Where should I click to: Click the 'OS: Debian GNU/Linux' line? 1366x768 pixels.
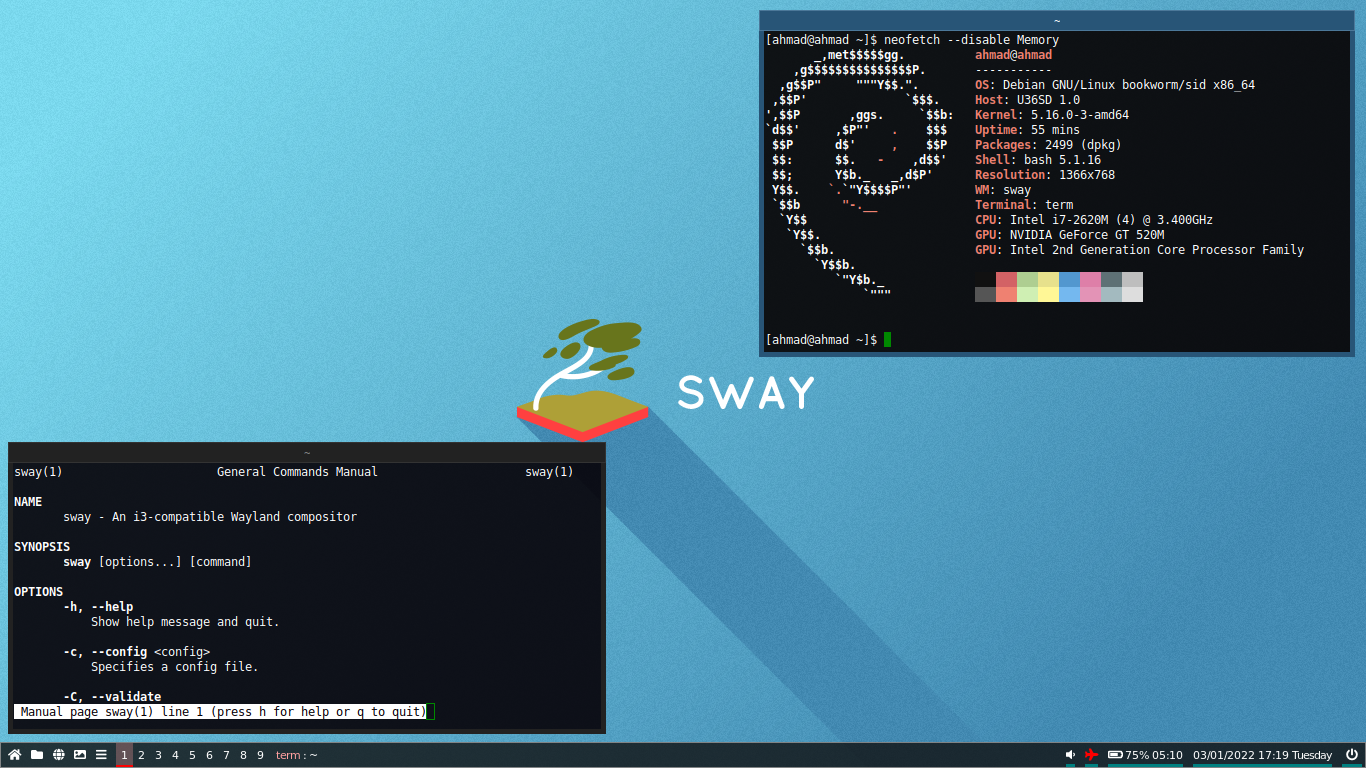1115,85
